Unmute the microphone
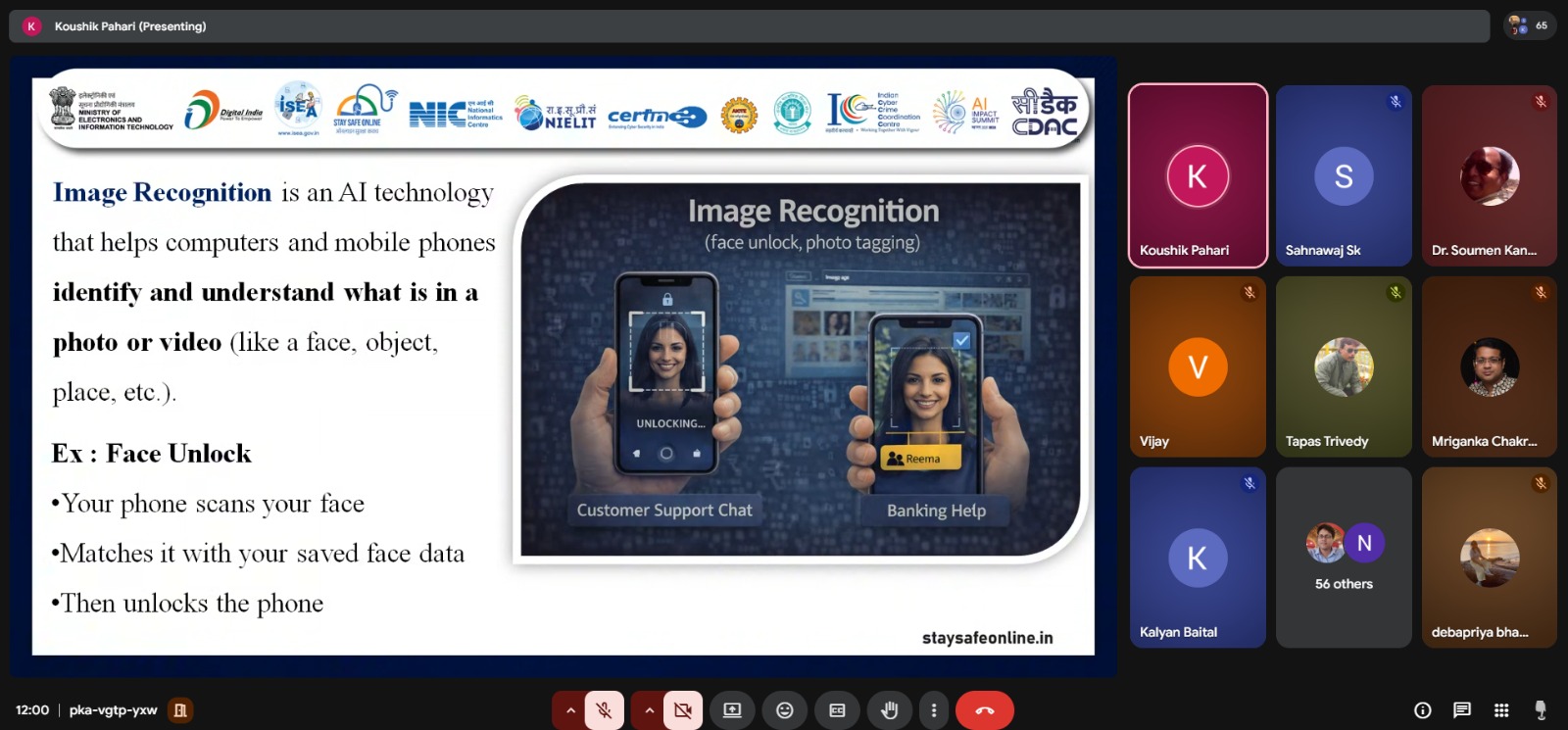The image size is (1568, 730). click(605, 710)
